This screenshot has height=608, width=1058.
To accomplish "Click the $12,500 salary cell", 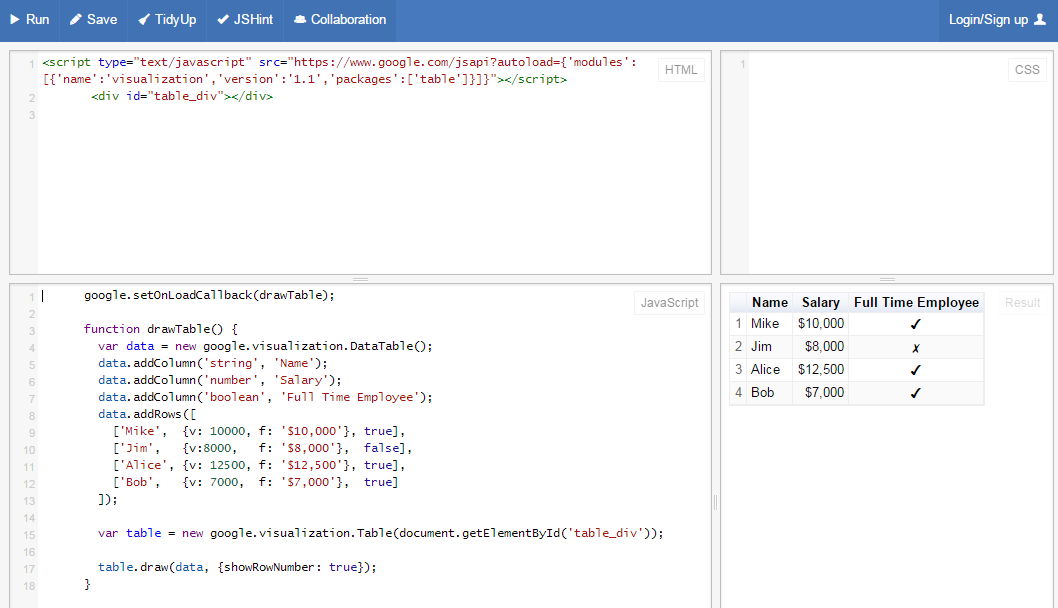I will tap(820, 370).
